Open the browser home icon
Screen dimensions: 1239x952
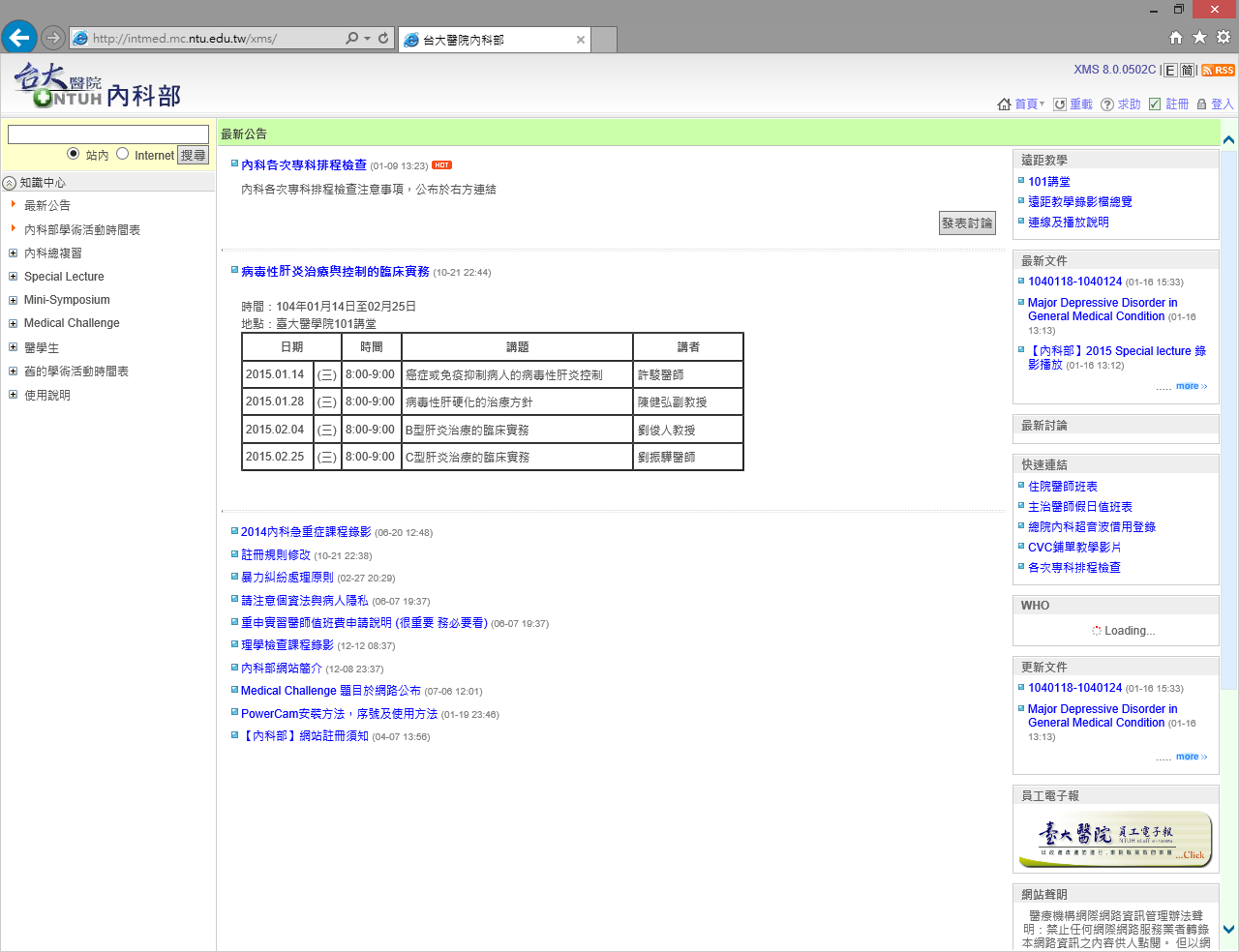pyautogui.click(x=1176, y=38)
